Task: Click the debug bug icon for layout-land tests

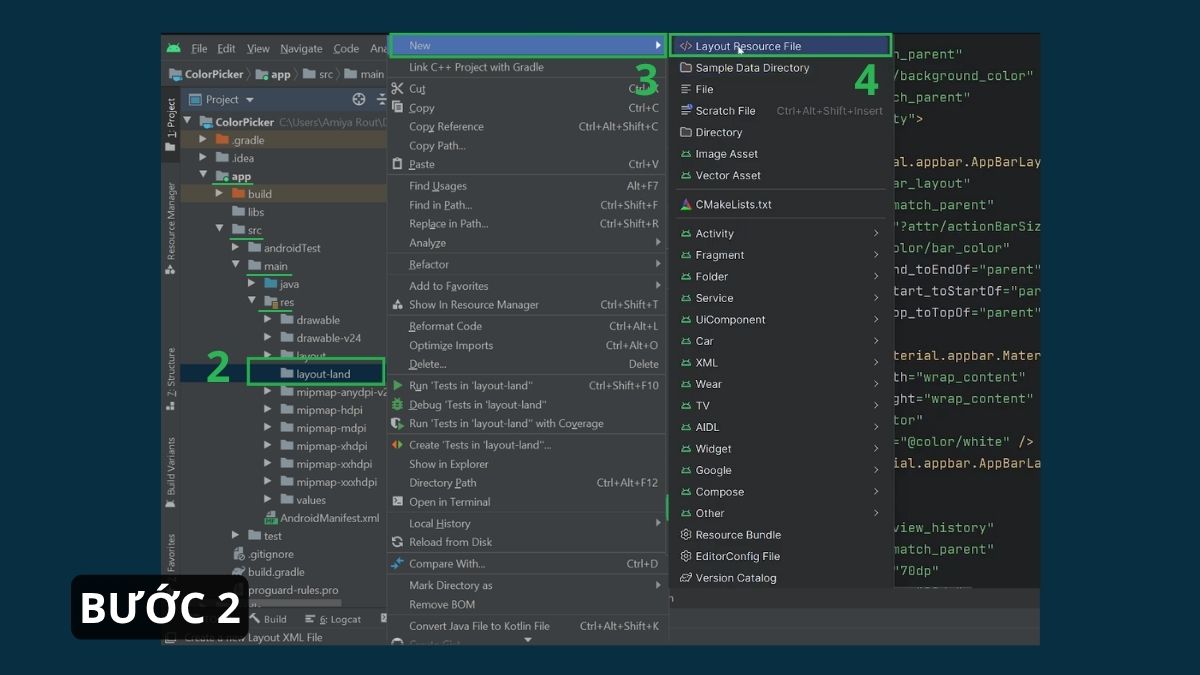Action: tap(398, 404)
